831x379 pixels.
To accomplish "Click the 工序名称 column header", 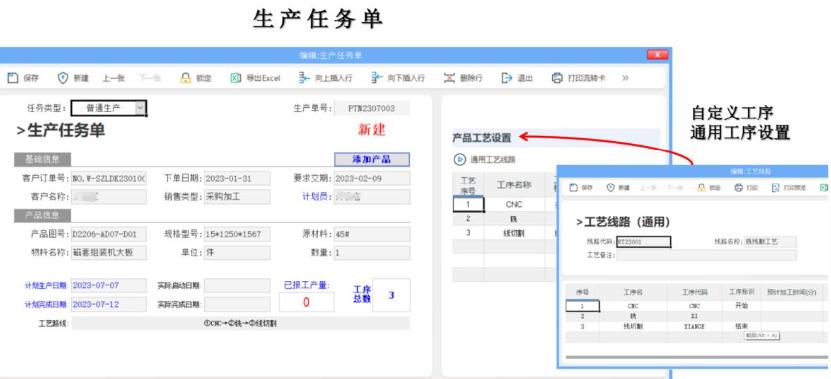I will tap(514, 185).
